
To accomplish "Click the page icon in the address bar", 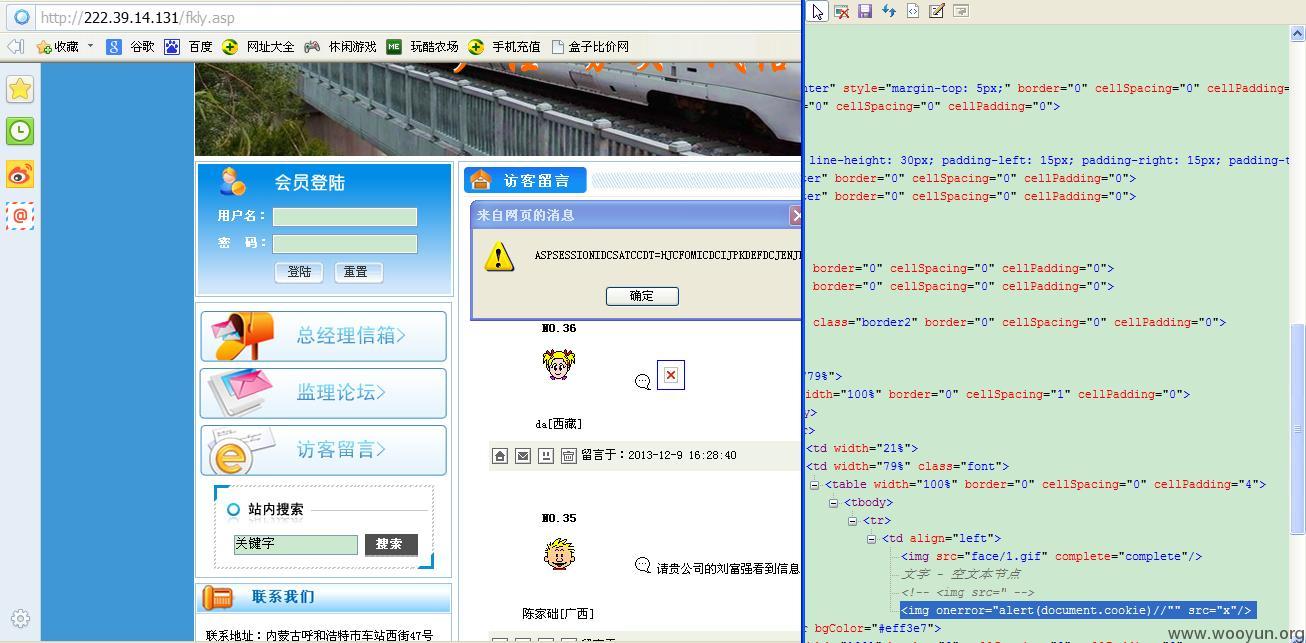I will pyautogui.click(x=21, y=17).
